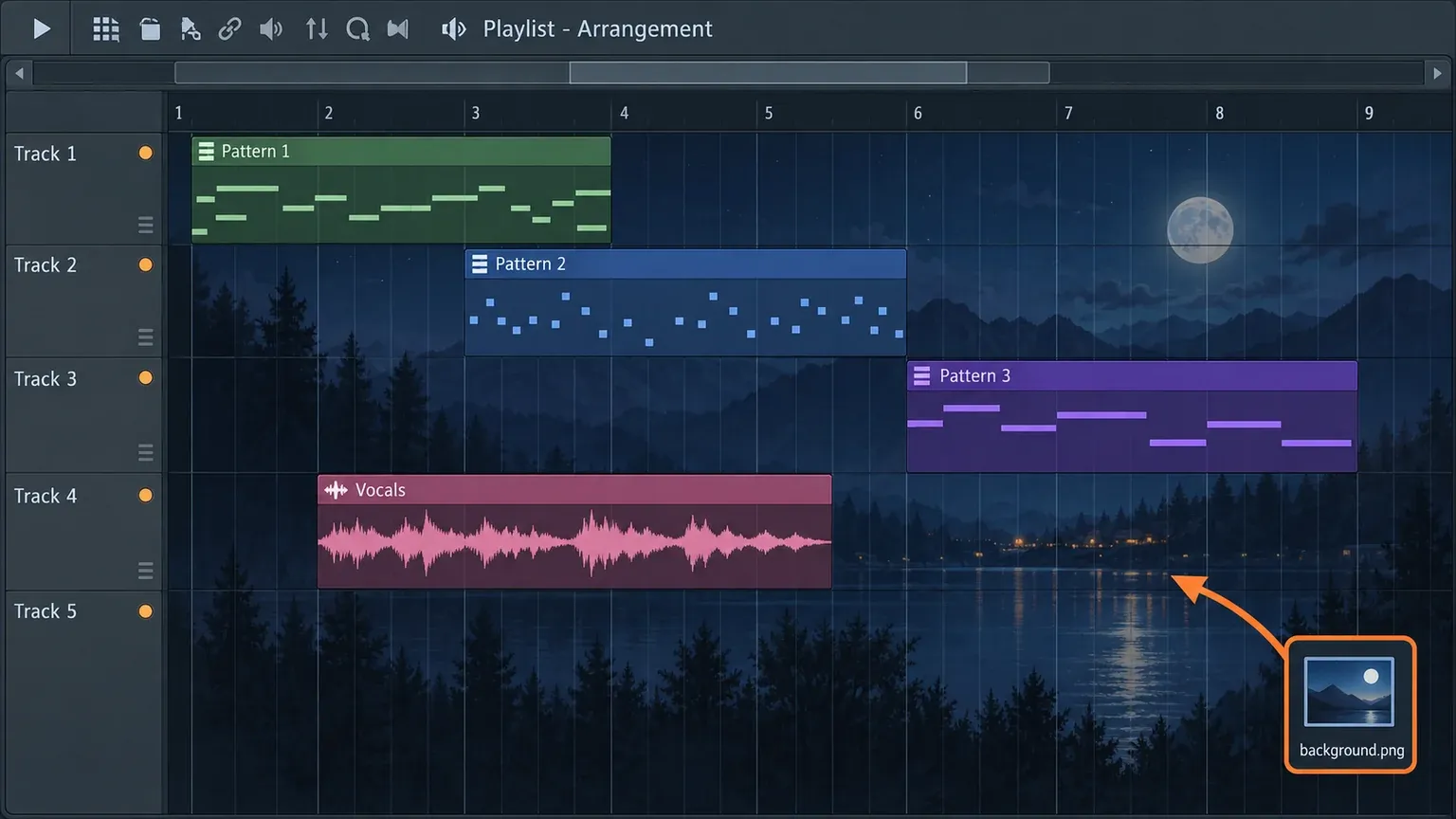The width and height of the screenshot is (1456, 819).
Task: Select the Track 5 label
Action: pos(45,611)
